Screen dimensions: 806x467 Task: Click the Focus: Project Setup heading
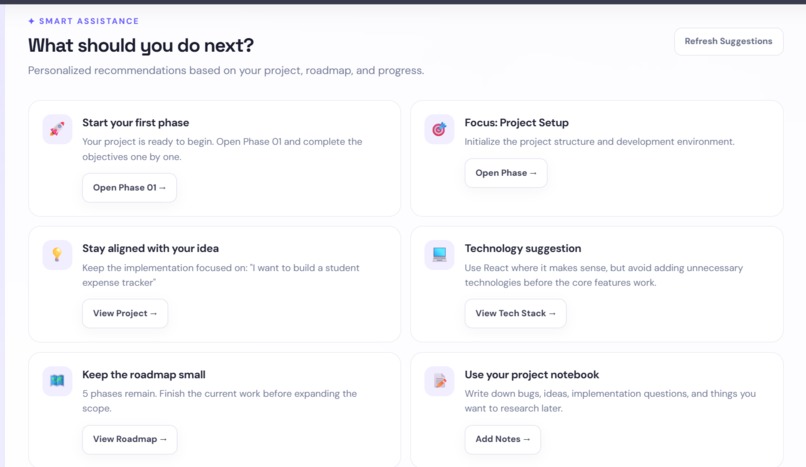point(517,123)
